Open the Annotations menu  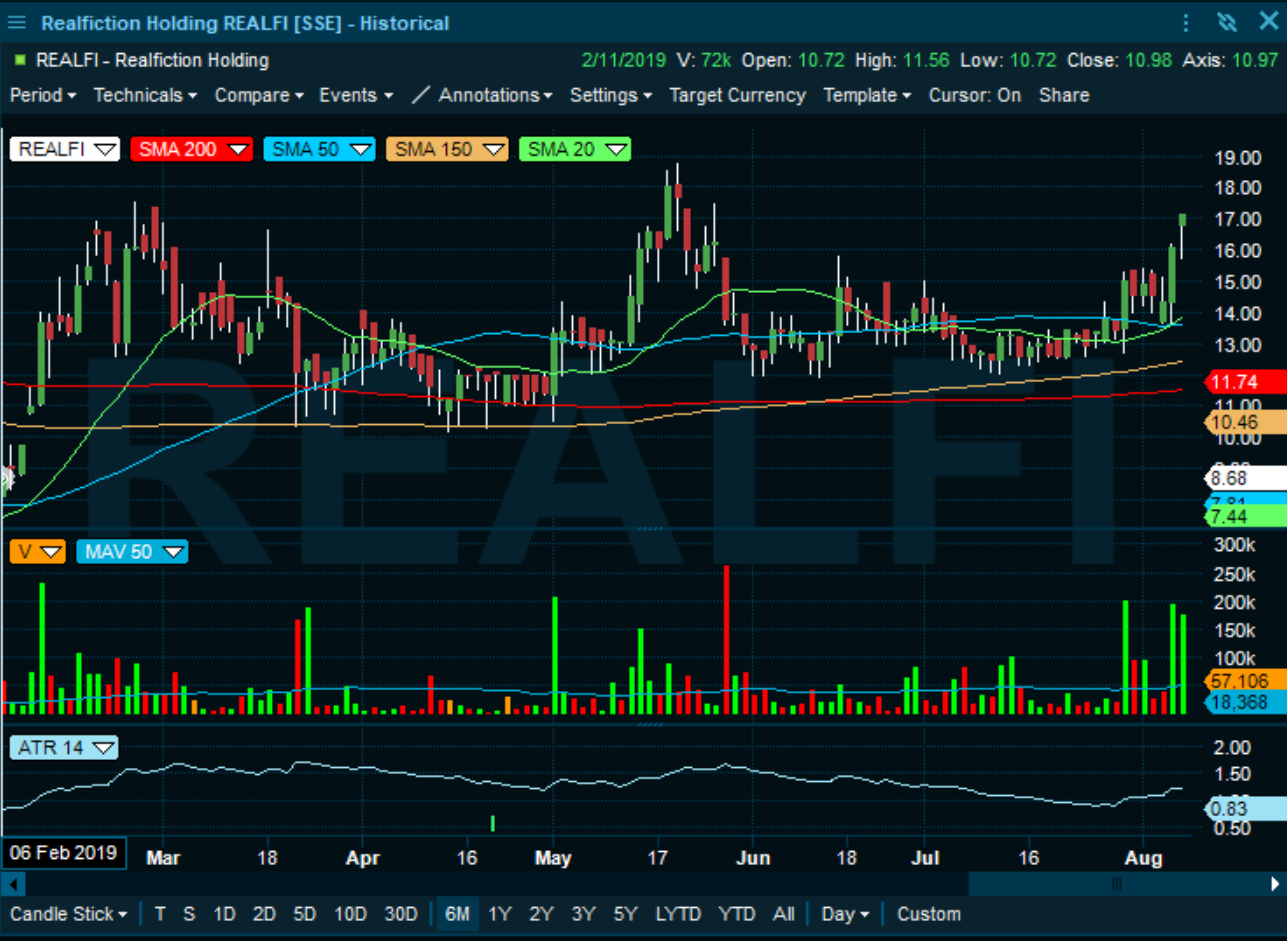(495, 95)
